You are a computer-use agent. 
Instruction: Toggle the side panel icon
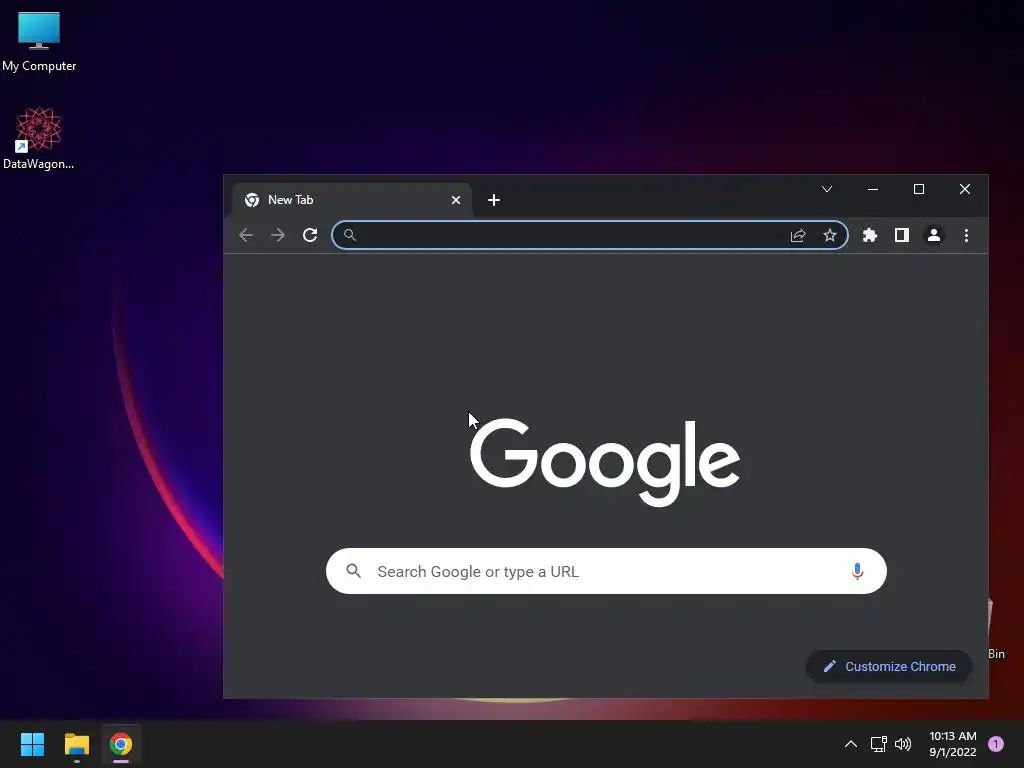902,235
